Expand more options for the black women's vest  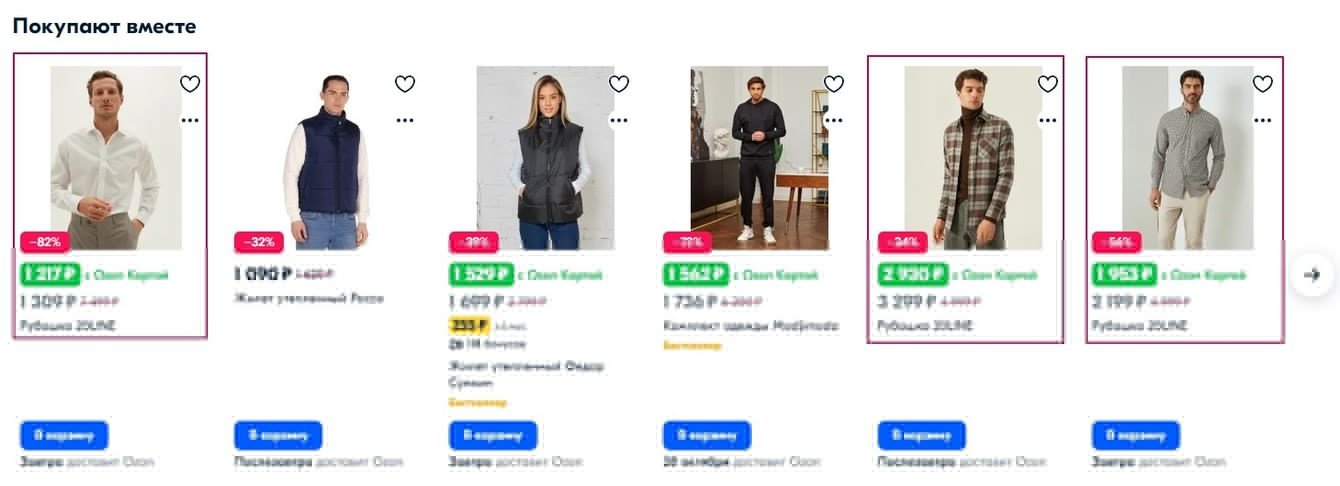pyautogui.click(x=619, y=120)
